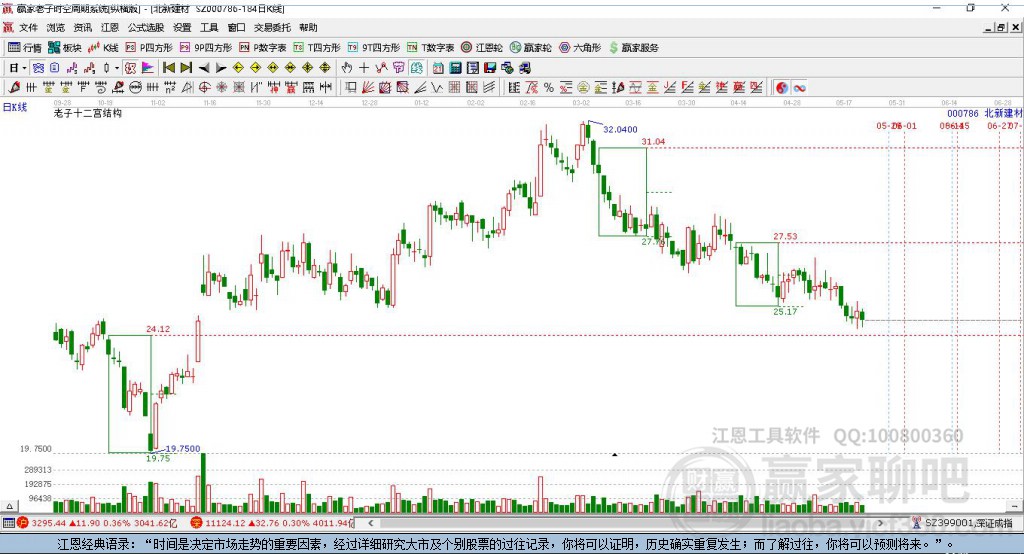The image size is (1024, 554).
Task: Click the SZ399001 深证成指 status entry
Action: point(964,523)
